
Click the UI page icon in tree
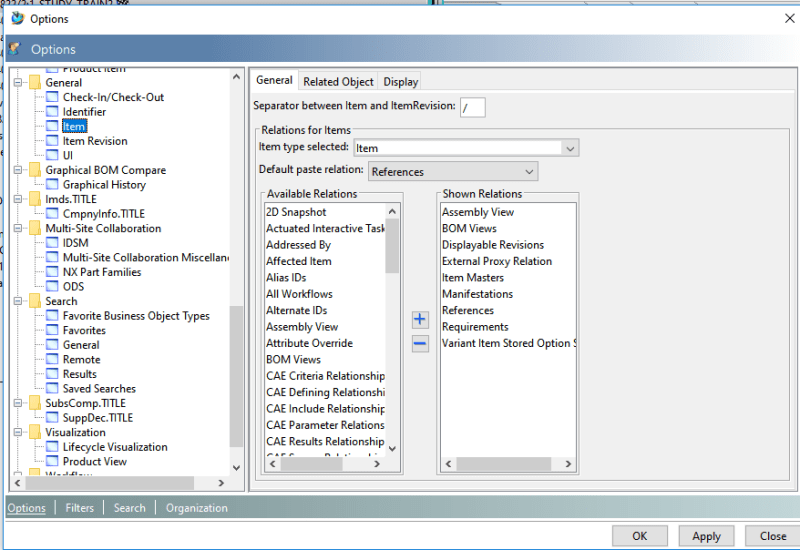52,155
